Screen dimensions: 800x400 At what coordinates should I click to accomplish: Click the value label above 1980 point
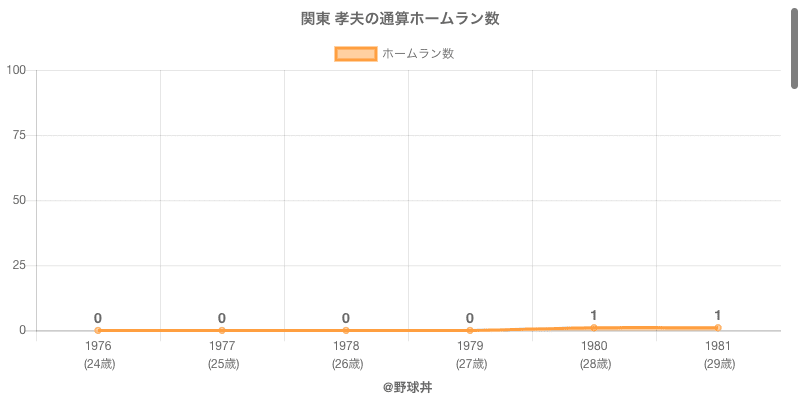tap(594, 315)
